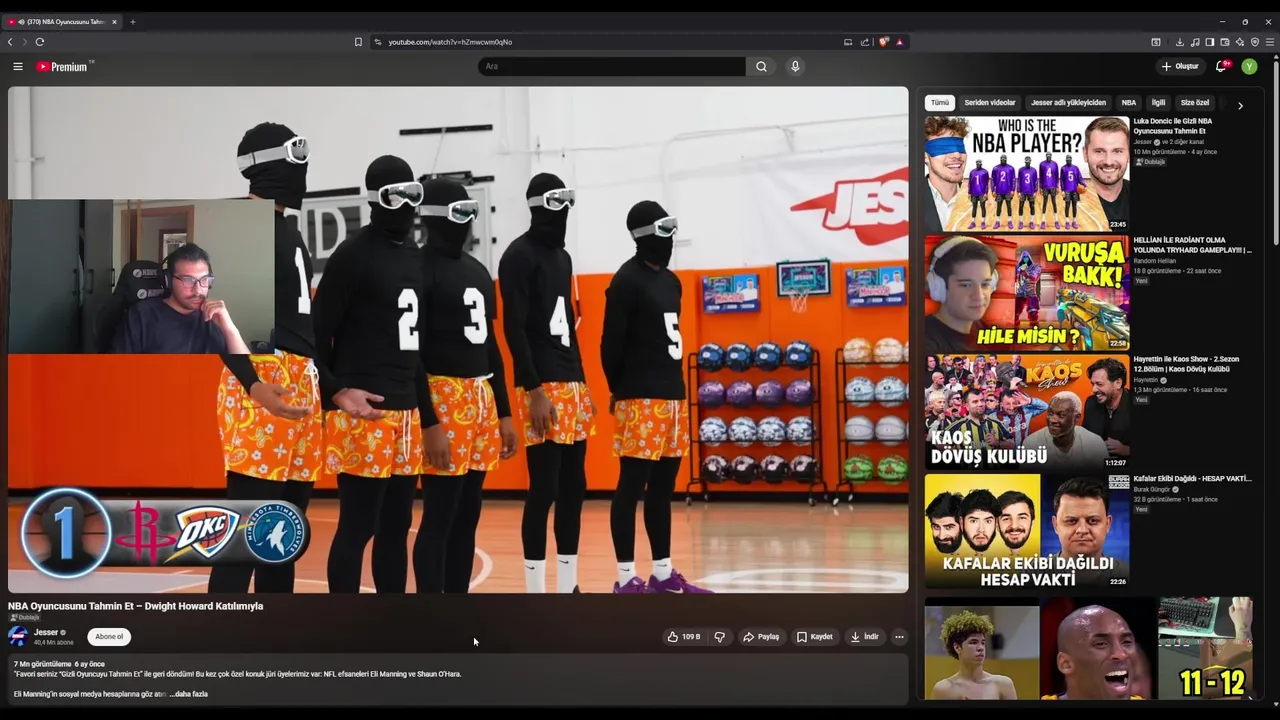
Task: Dislike the video with thumbs down
Action: [719, 636]
